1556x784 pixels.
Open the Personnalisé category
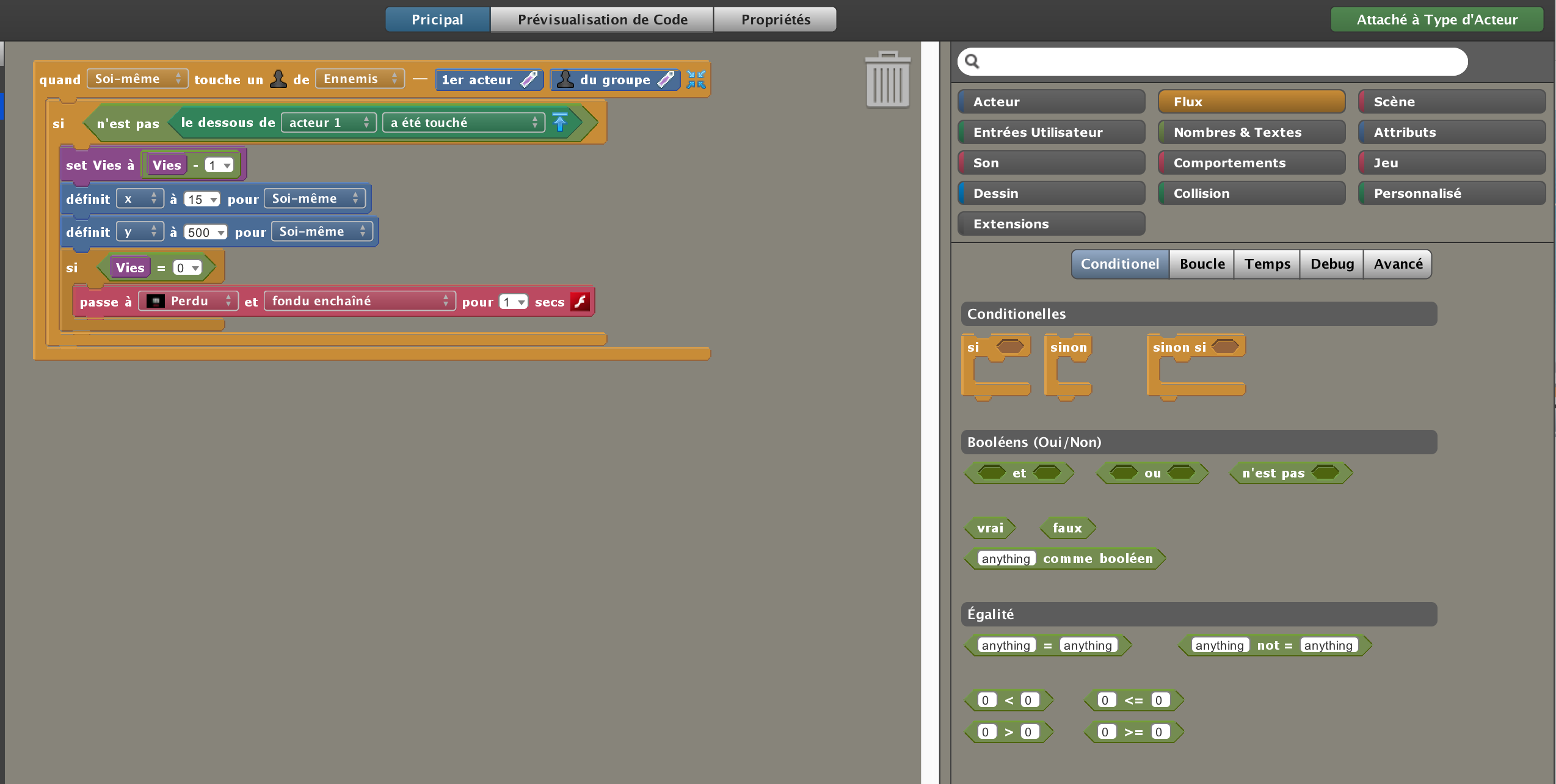click(1452, 194)
